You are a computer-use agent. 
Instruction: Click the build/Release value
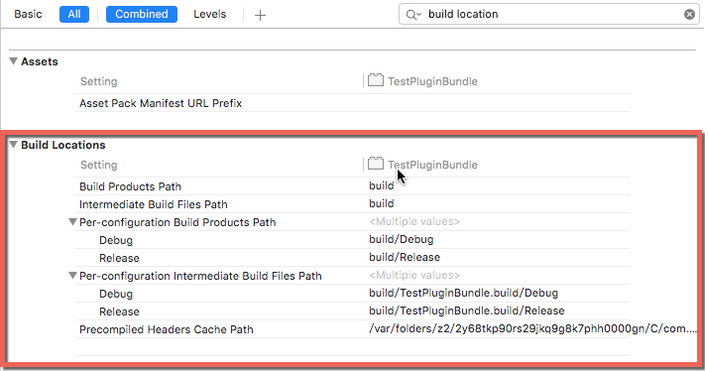(x=405, y=257)
